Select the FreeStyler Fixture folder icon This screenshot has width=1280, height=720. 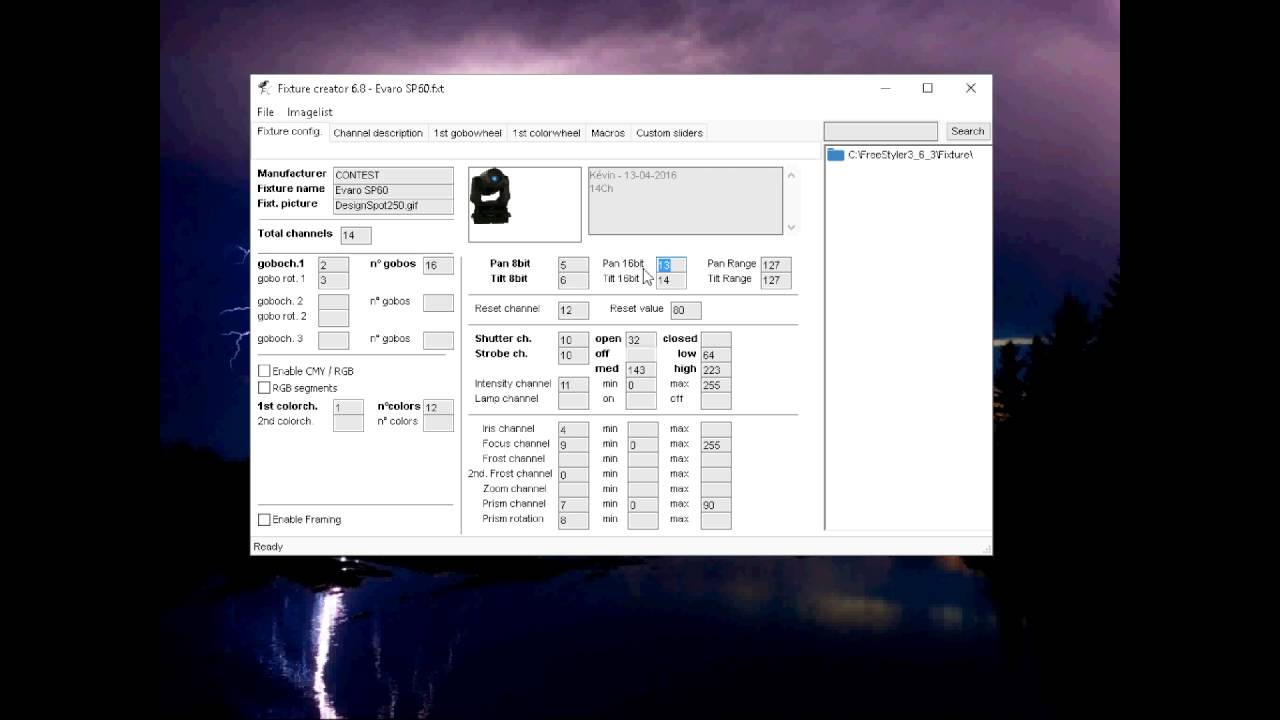(836, 155)
